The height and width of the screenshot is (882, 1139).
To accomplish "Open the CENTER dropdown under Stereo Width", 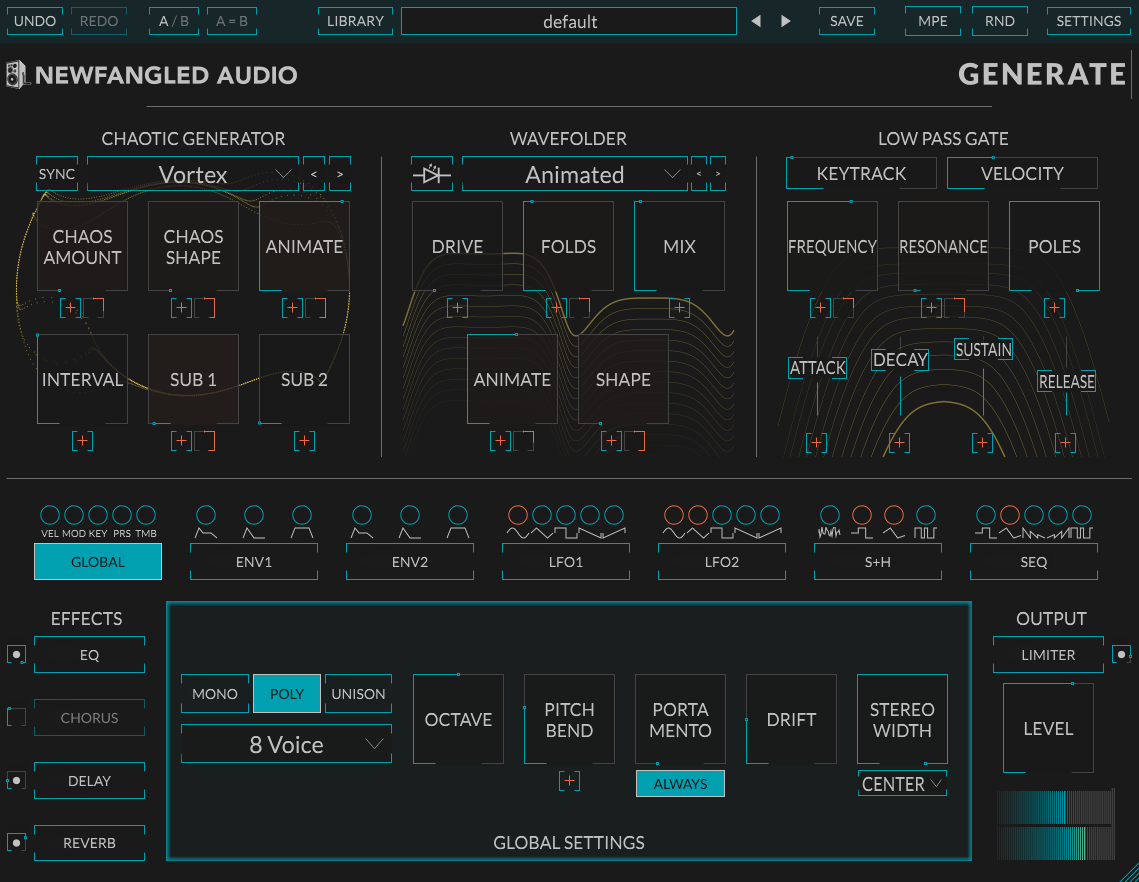I will click(901, 784).
